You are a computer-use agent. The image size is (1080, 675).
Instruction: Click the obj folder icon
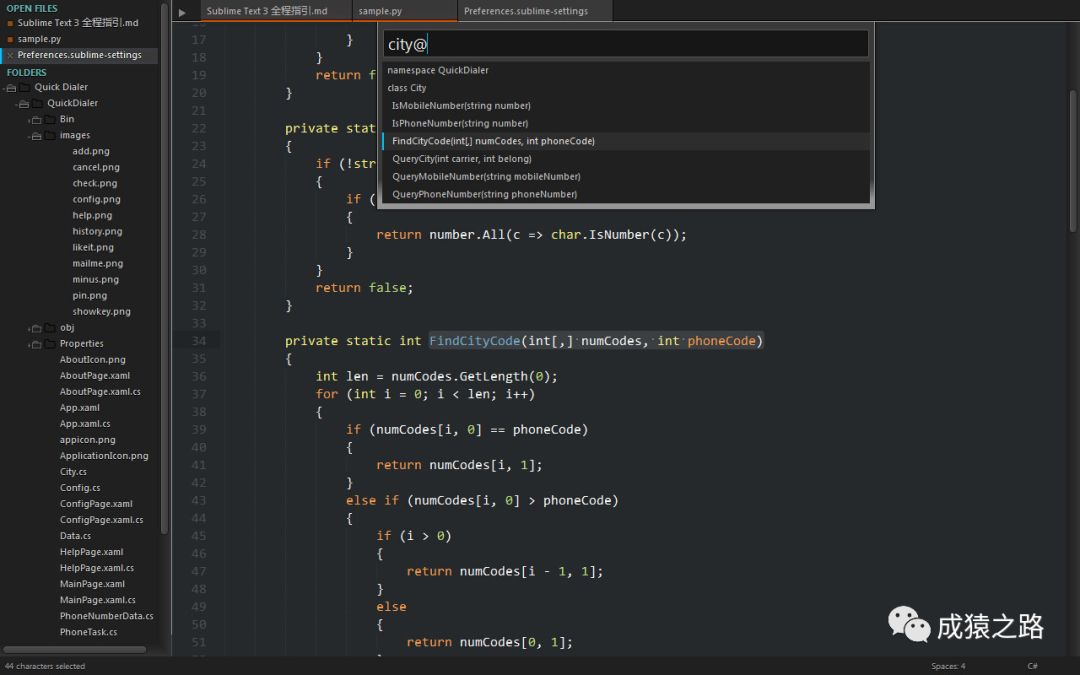pyautogui.click(x=50, y=328)
